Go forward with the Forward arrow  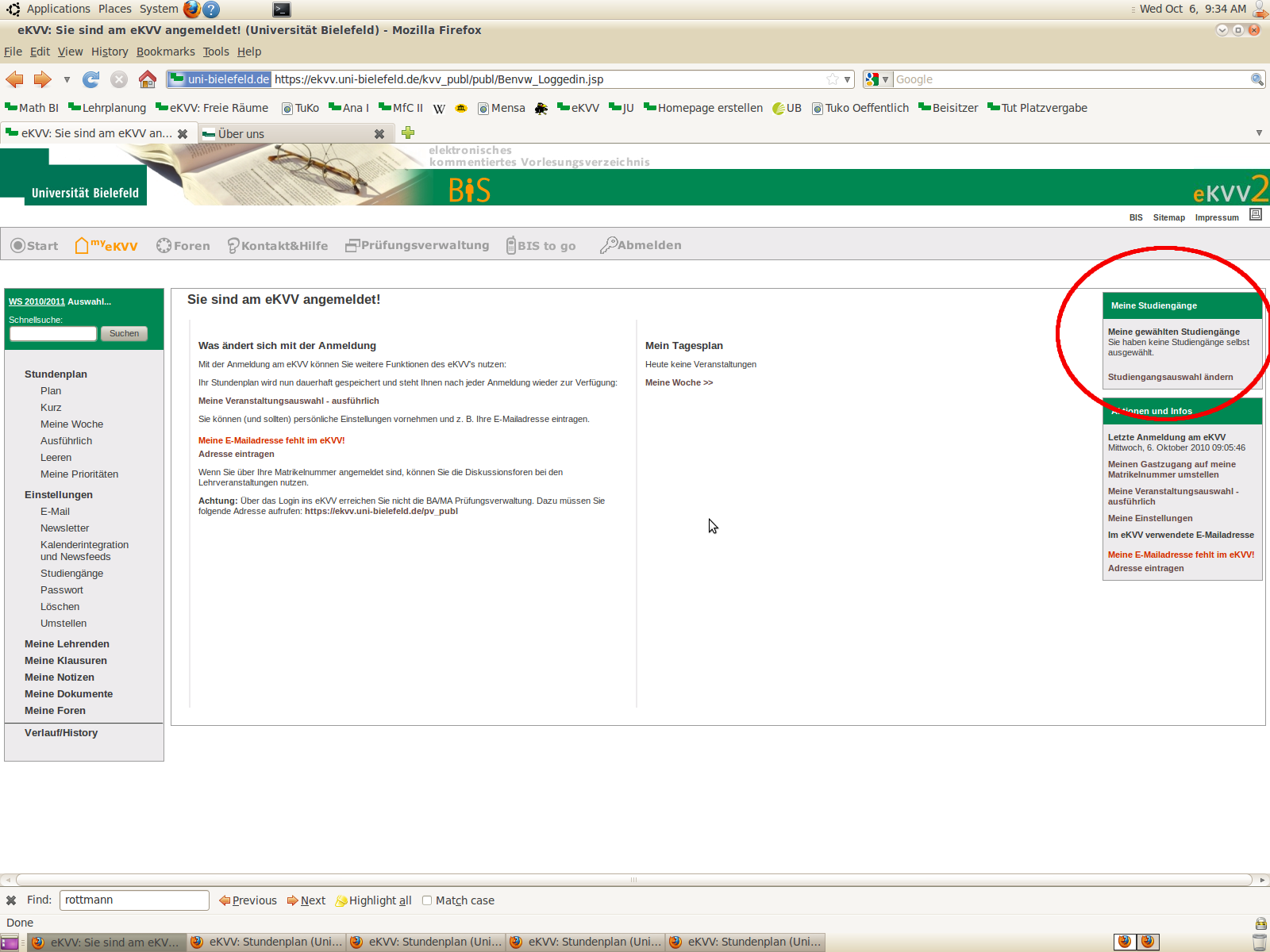43,79
